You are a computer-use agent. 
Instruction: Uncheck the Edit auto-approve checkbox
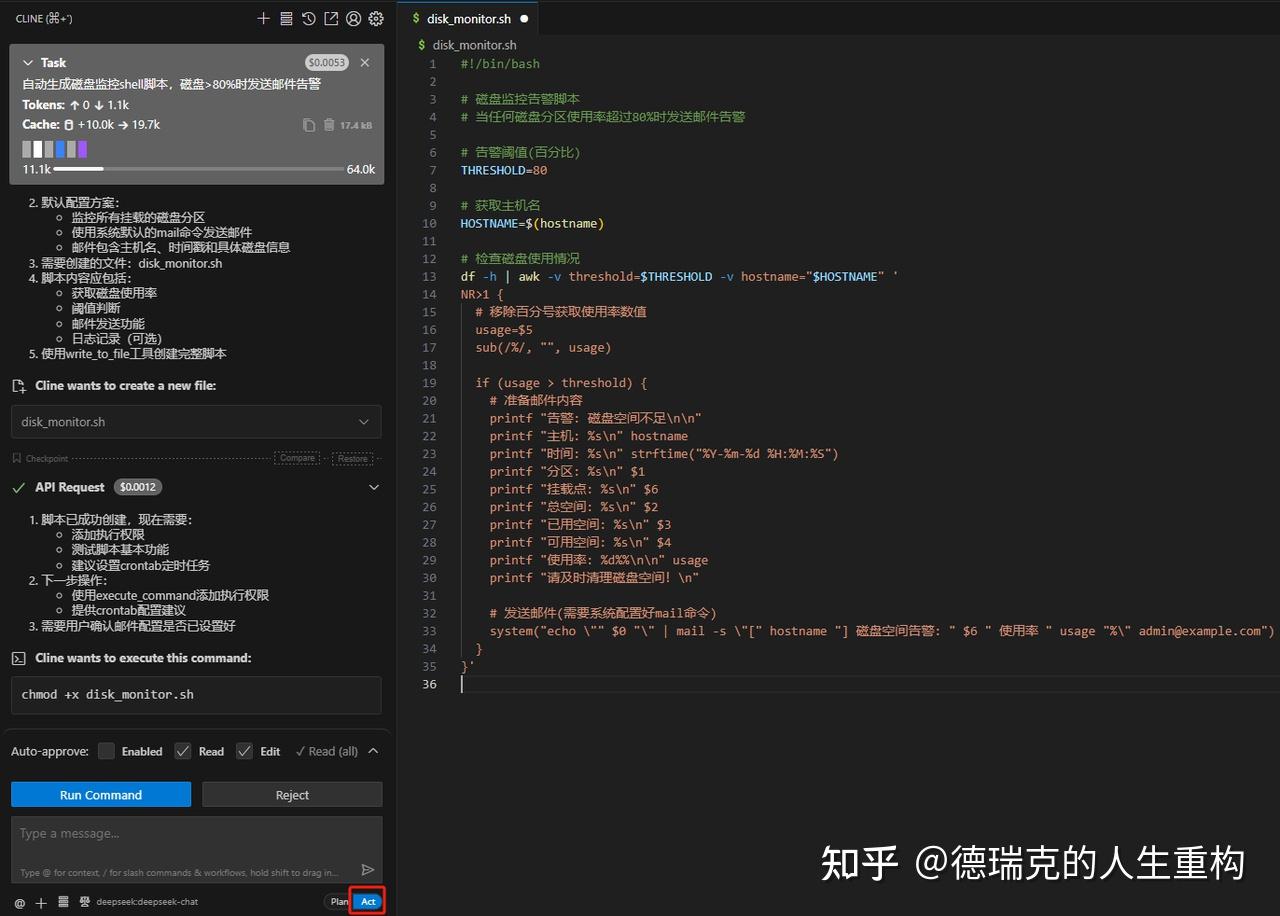[244, 751]
